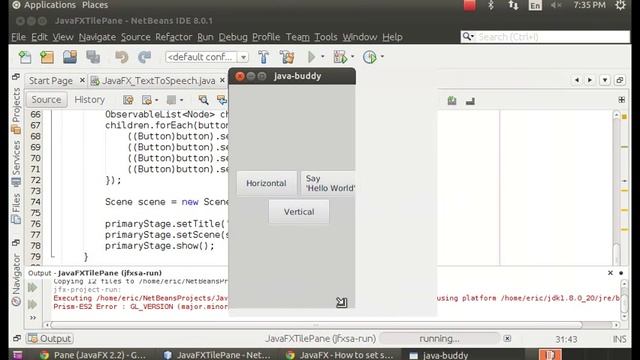Select the Source editor view button
Image resolution: width=640 pixels, height=360 pixels.
tap(46, 100)
